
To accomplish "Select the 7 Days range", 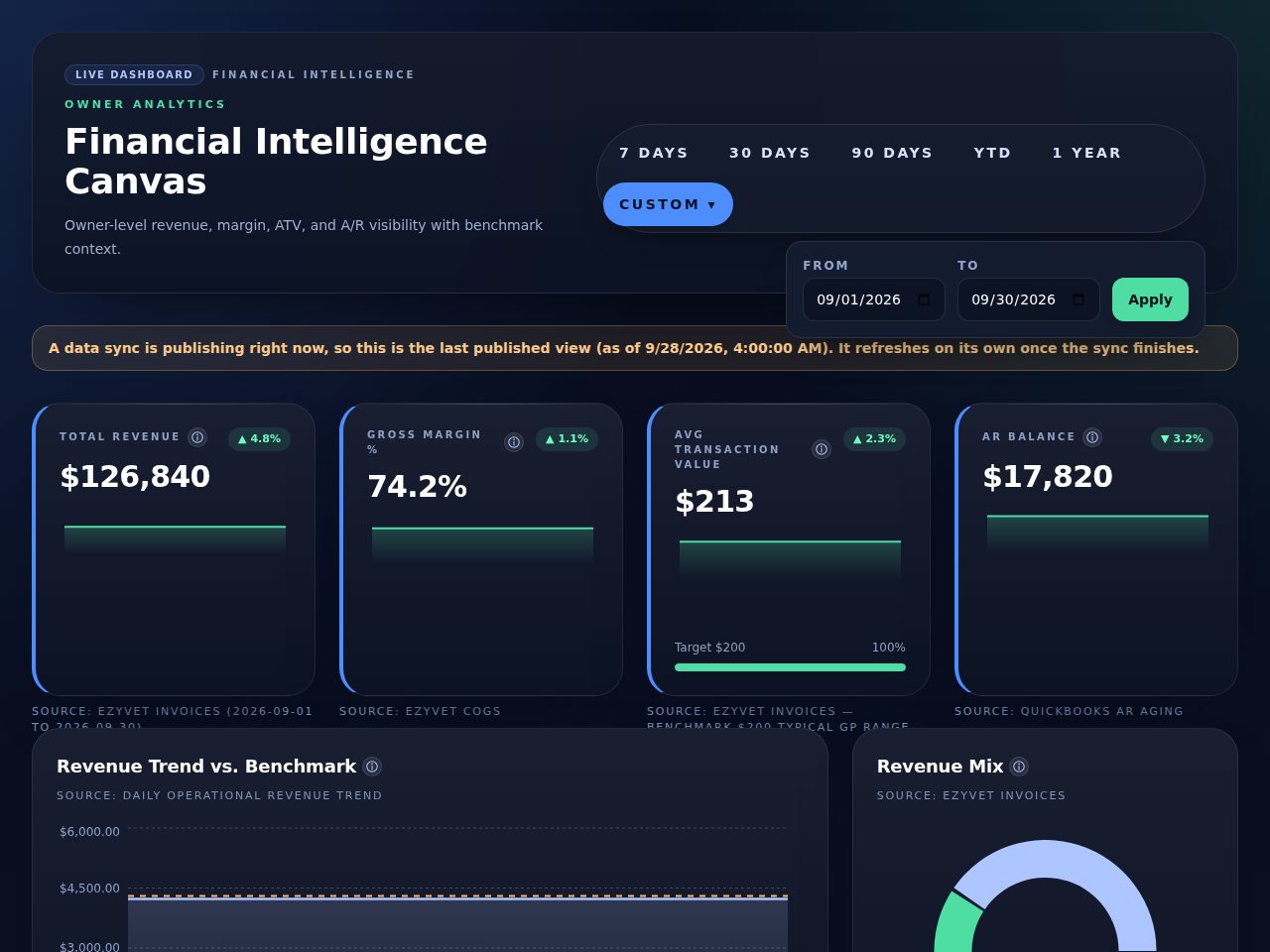I will point(654,153).
